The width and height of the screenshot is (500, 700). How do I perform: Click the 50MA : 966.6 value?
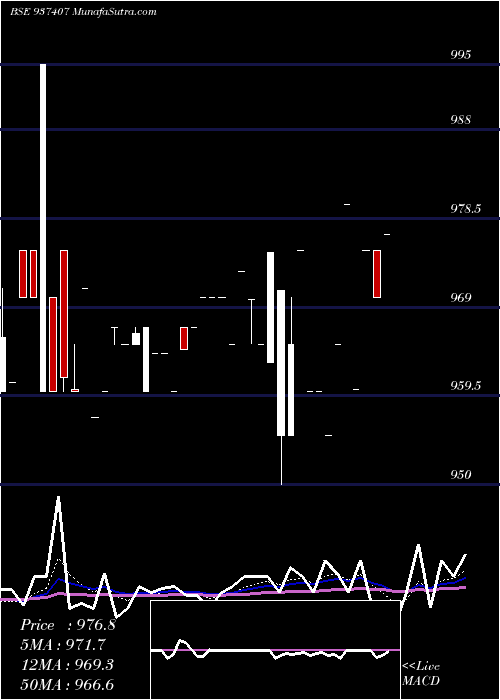(x=67, y=684)
